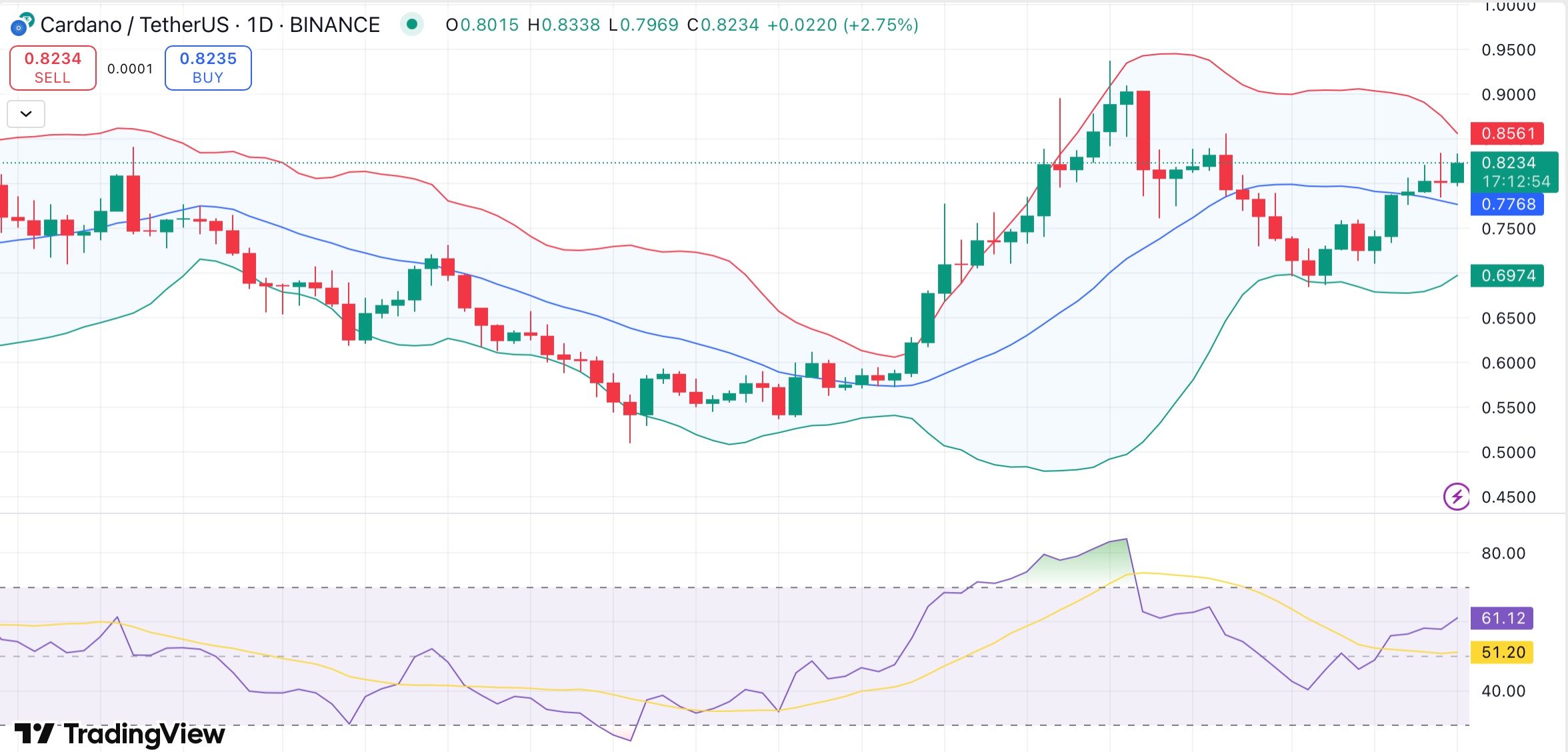Click the 0.9000 price axis label
Screen dimensions: 1568x752
[x=1508, y=95]
